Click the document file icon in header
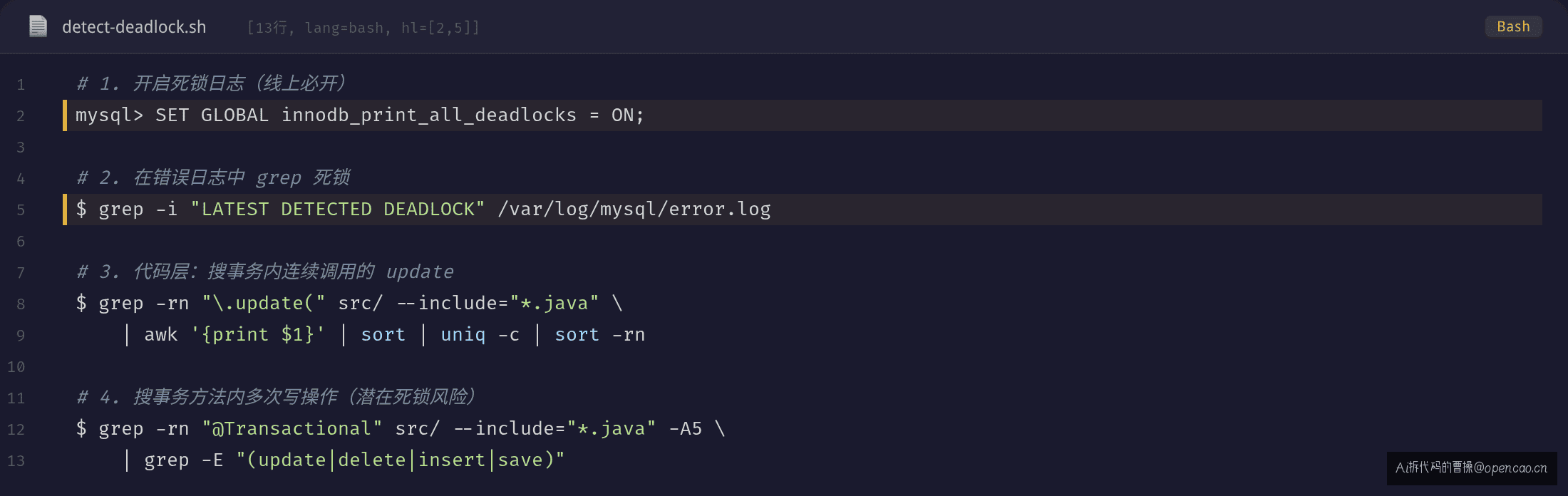Screen dimensions: 1568x496 click(x=38, y=27)
